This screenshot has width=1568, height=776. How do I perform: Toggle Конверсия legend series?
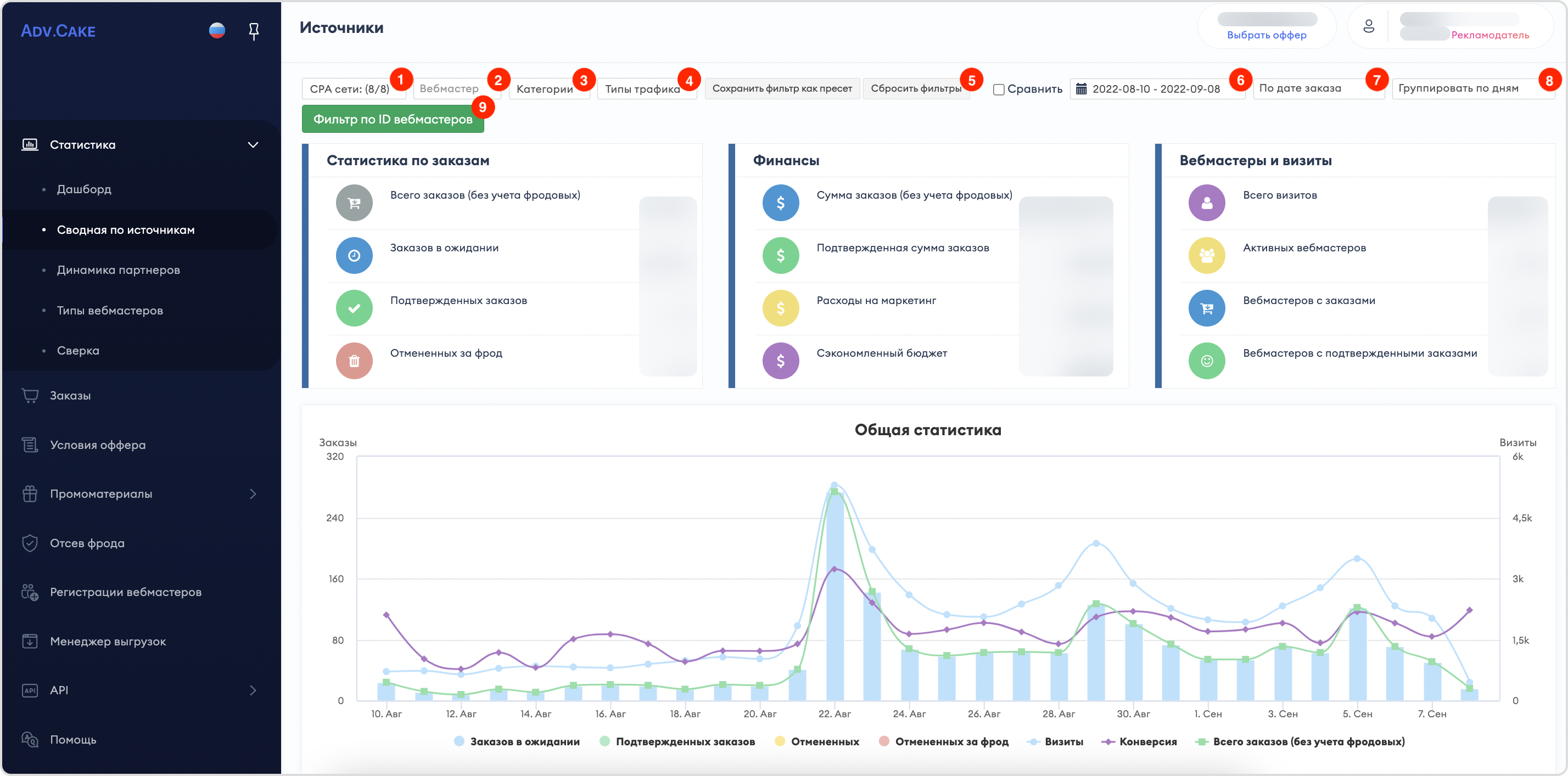click(1139, 741)
